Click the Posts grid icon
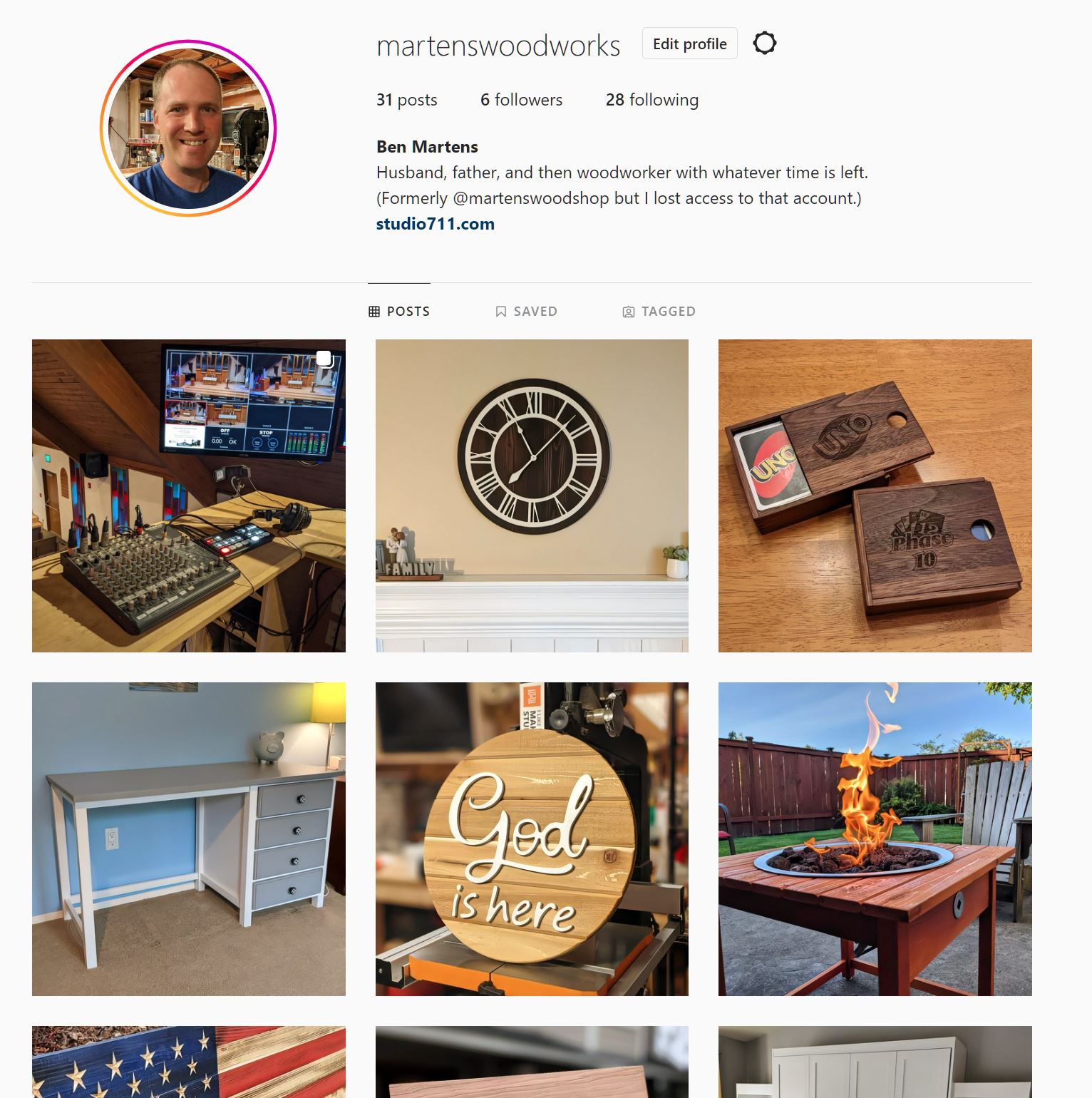Screen dimensions: 1092x1098 pos(374,312)
